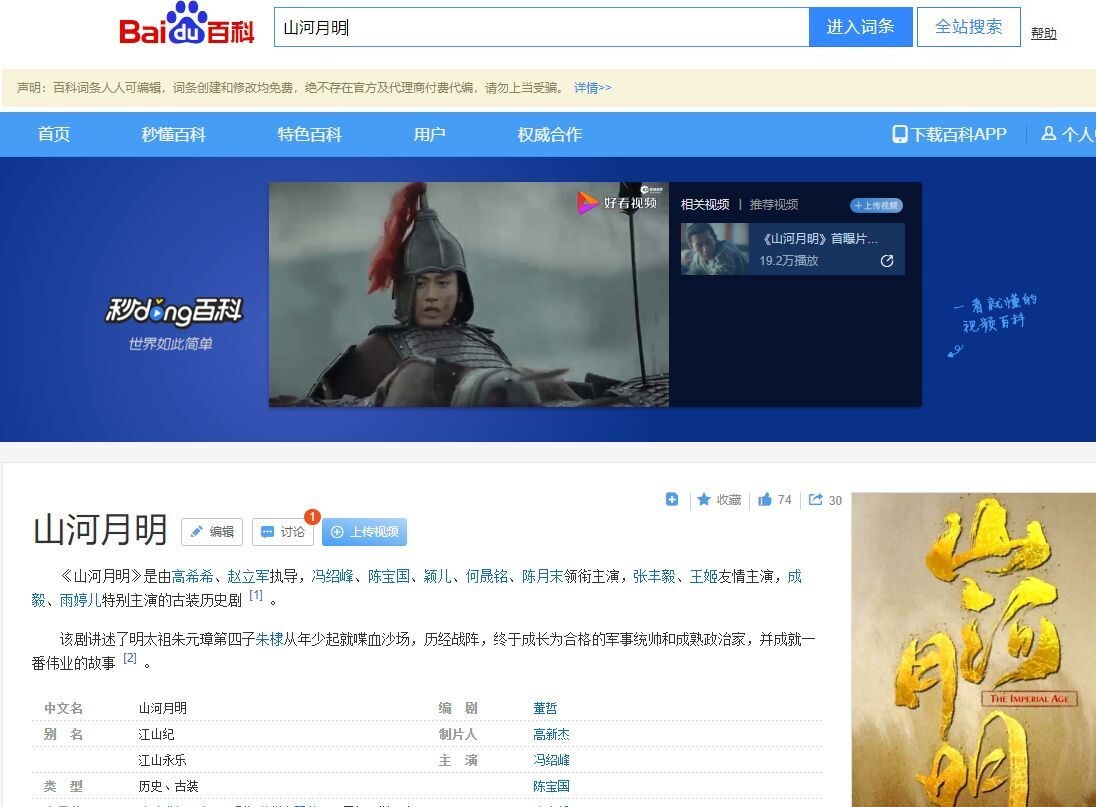Open the 陈宝国 link in the intro paragraph
The image size is (1096, 807).
[389, 576]
